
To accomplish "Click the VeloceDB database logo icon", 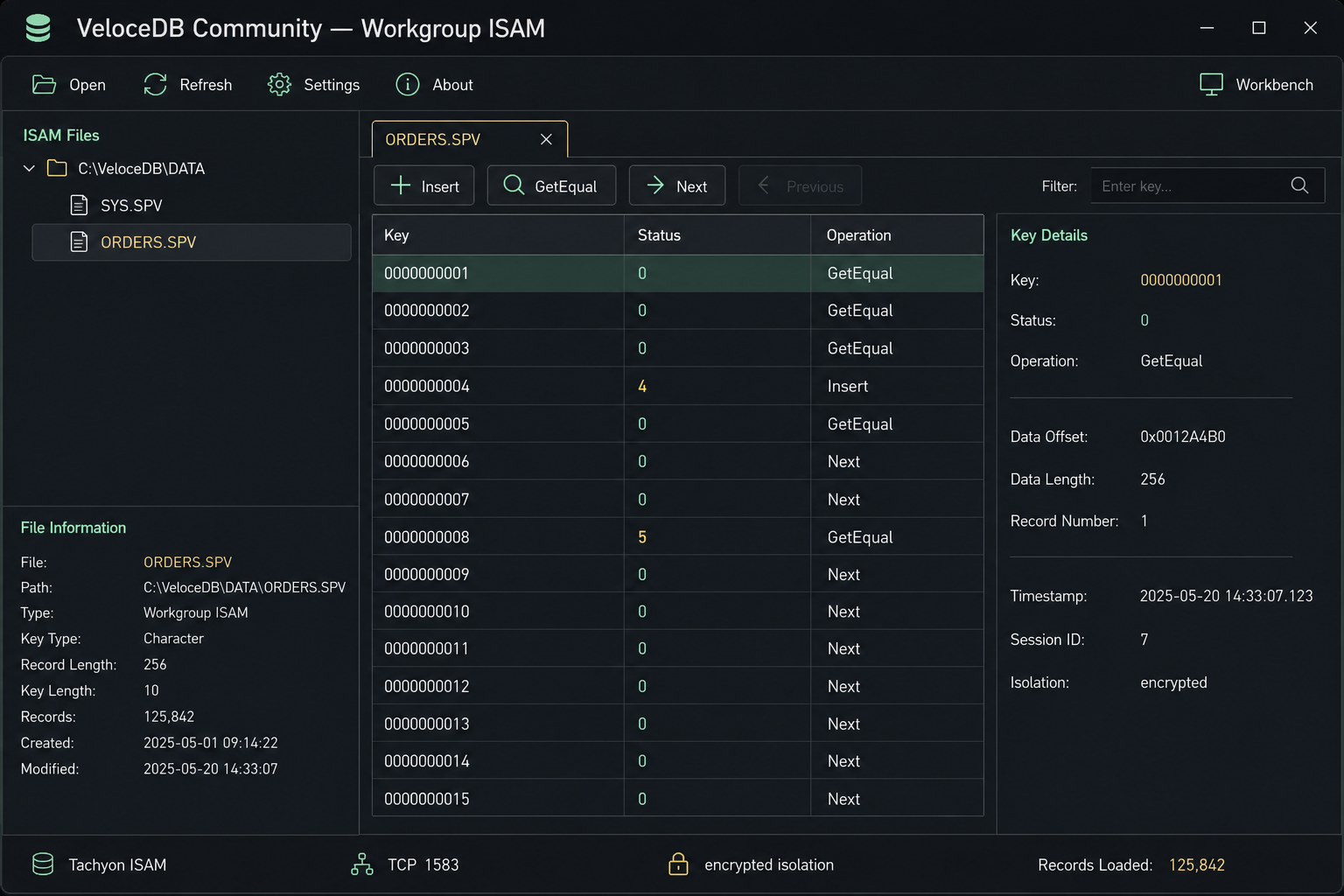I will click(x=38, y=28).
